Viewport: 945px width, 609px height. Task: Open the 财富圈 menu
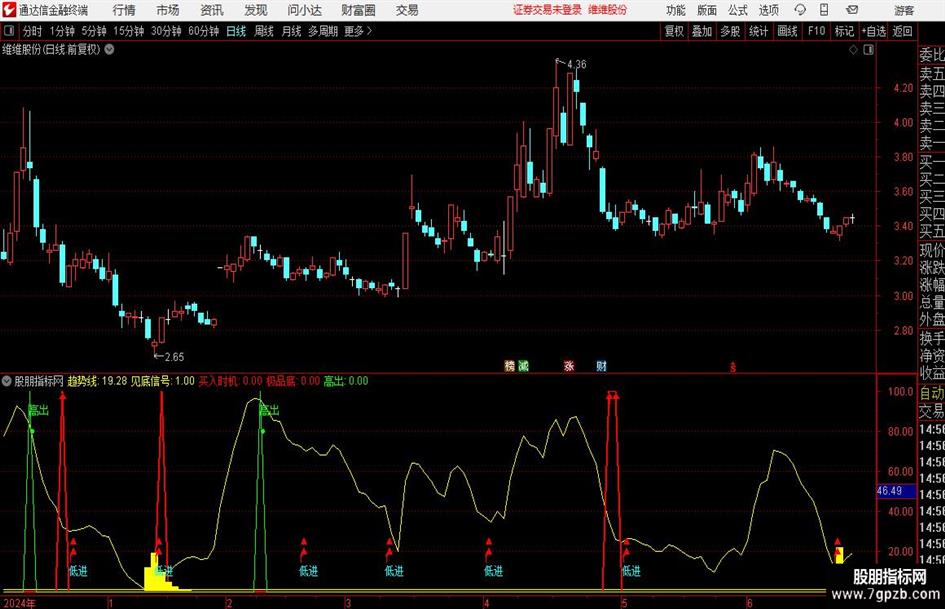click(x=358, y=10)
